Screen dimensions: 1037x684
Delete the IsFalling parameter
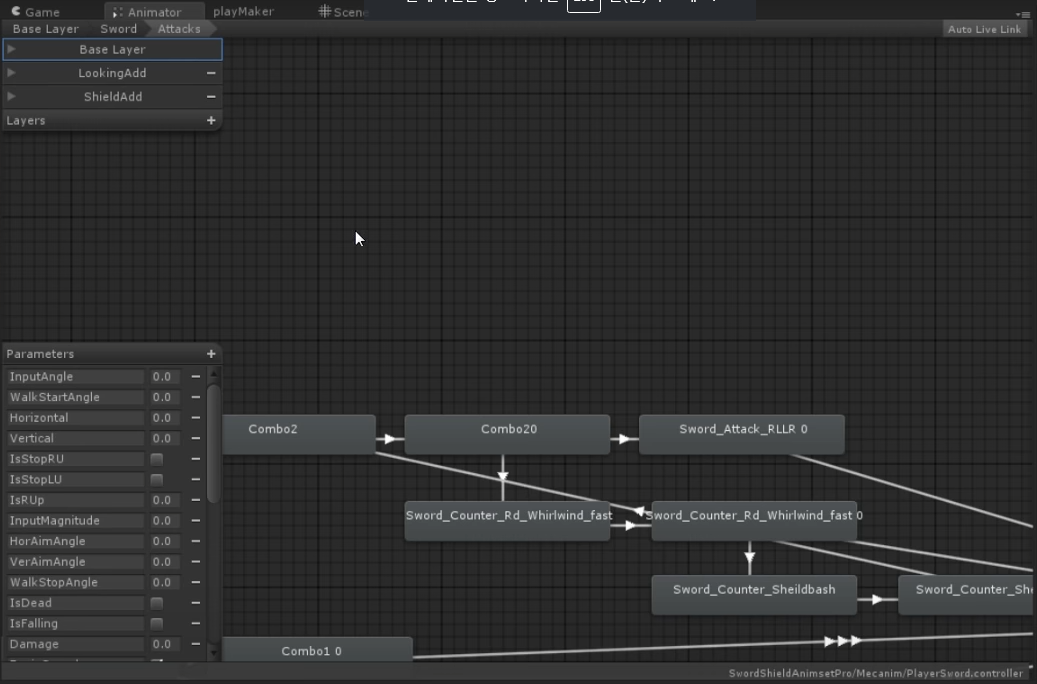tap(196, 623)
